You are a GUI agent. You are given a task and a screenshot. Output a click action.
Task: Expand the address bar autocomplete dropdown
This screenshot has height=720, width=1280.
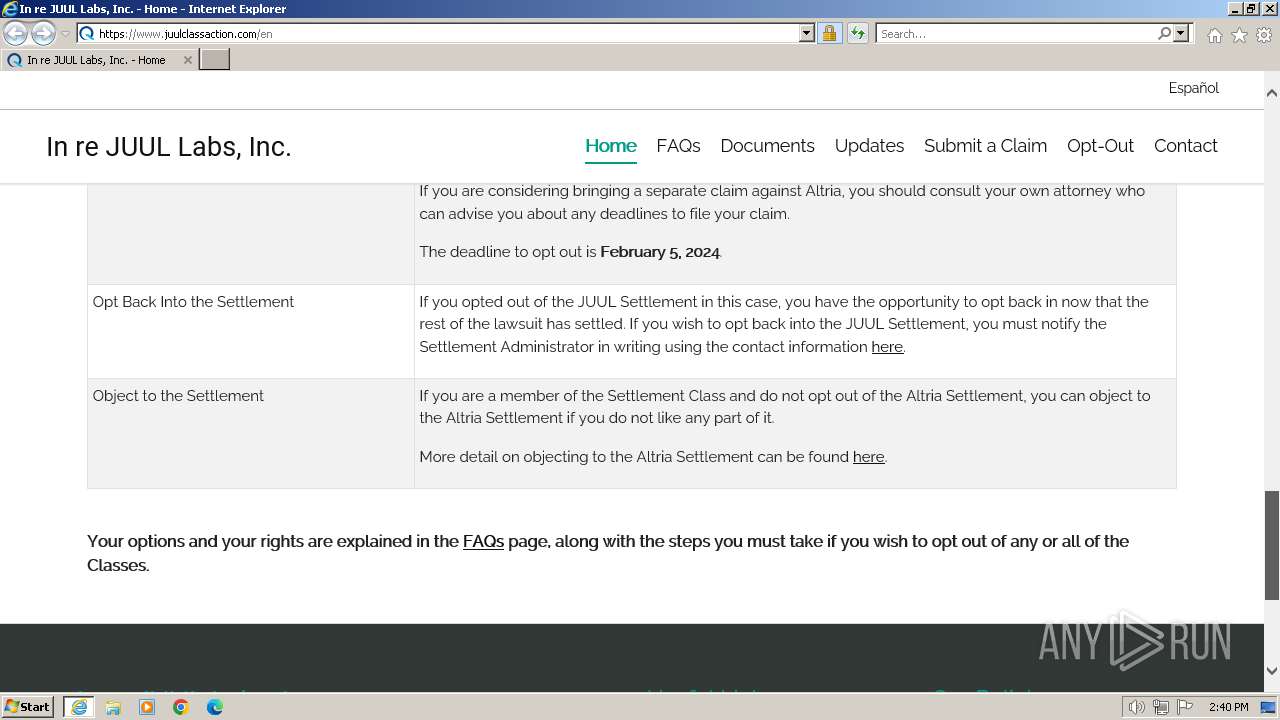pos(807,34)
